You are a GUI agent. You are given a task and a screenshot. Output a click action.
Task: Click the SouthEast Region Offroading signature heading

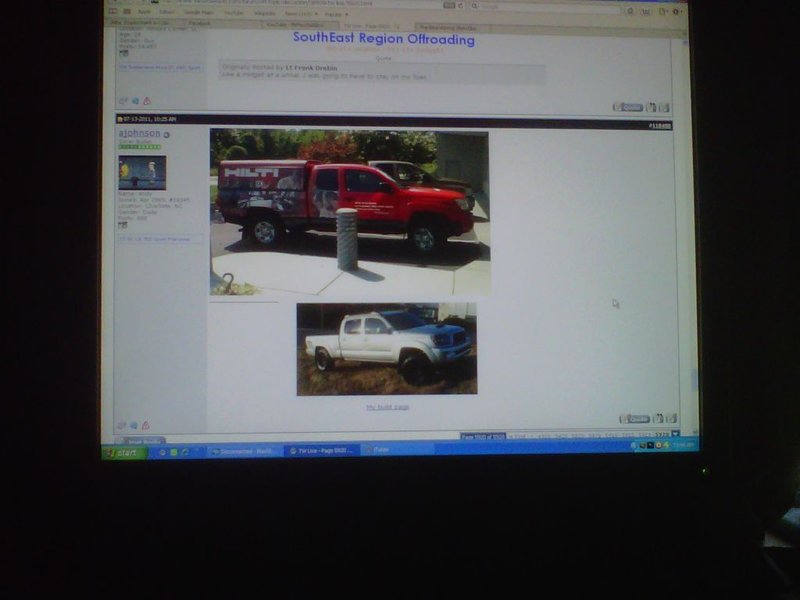click(x=384, y=39)
